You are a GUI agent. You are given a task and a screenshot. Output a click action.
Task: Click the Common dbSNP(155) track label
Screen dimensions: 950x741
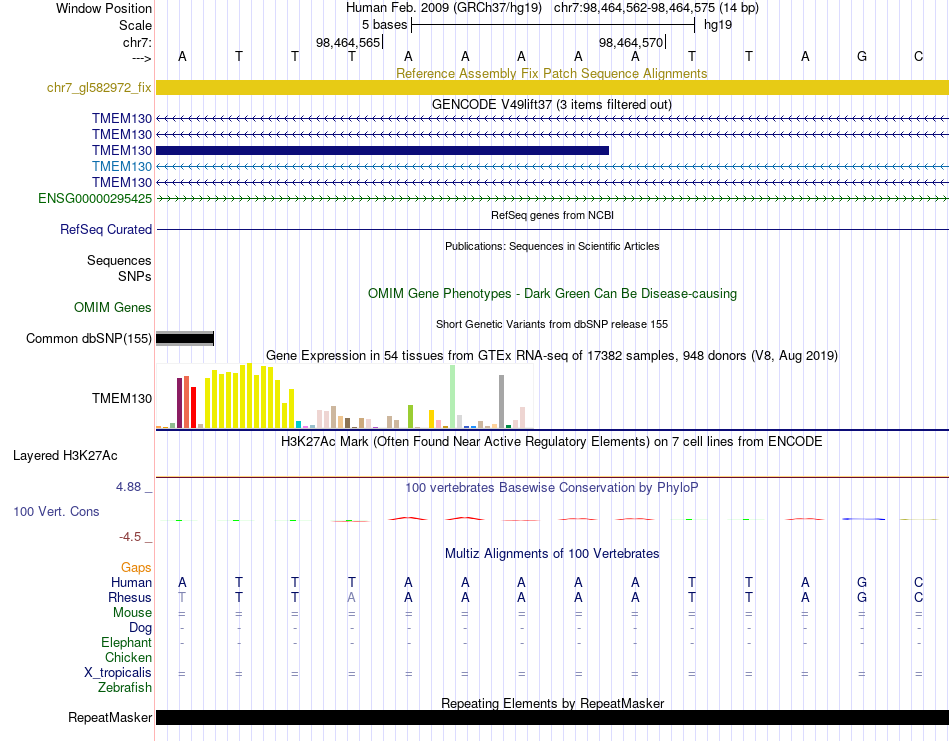point(88,338)
